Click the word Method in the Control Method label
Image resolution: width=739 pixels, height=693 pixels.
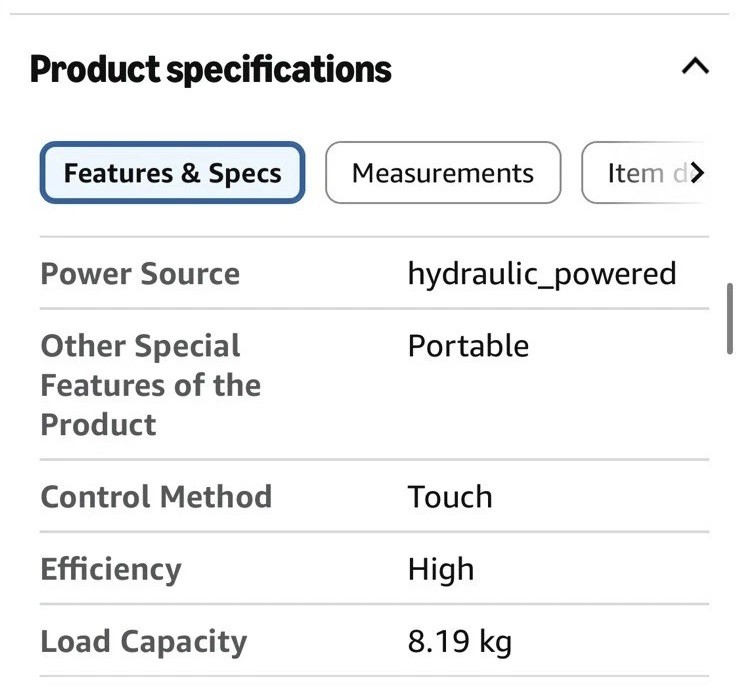(x=216, y=496)
